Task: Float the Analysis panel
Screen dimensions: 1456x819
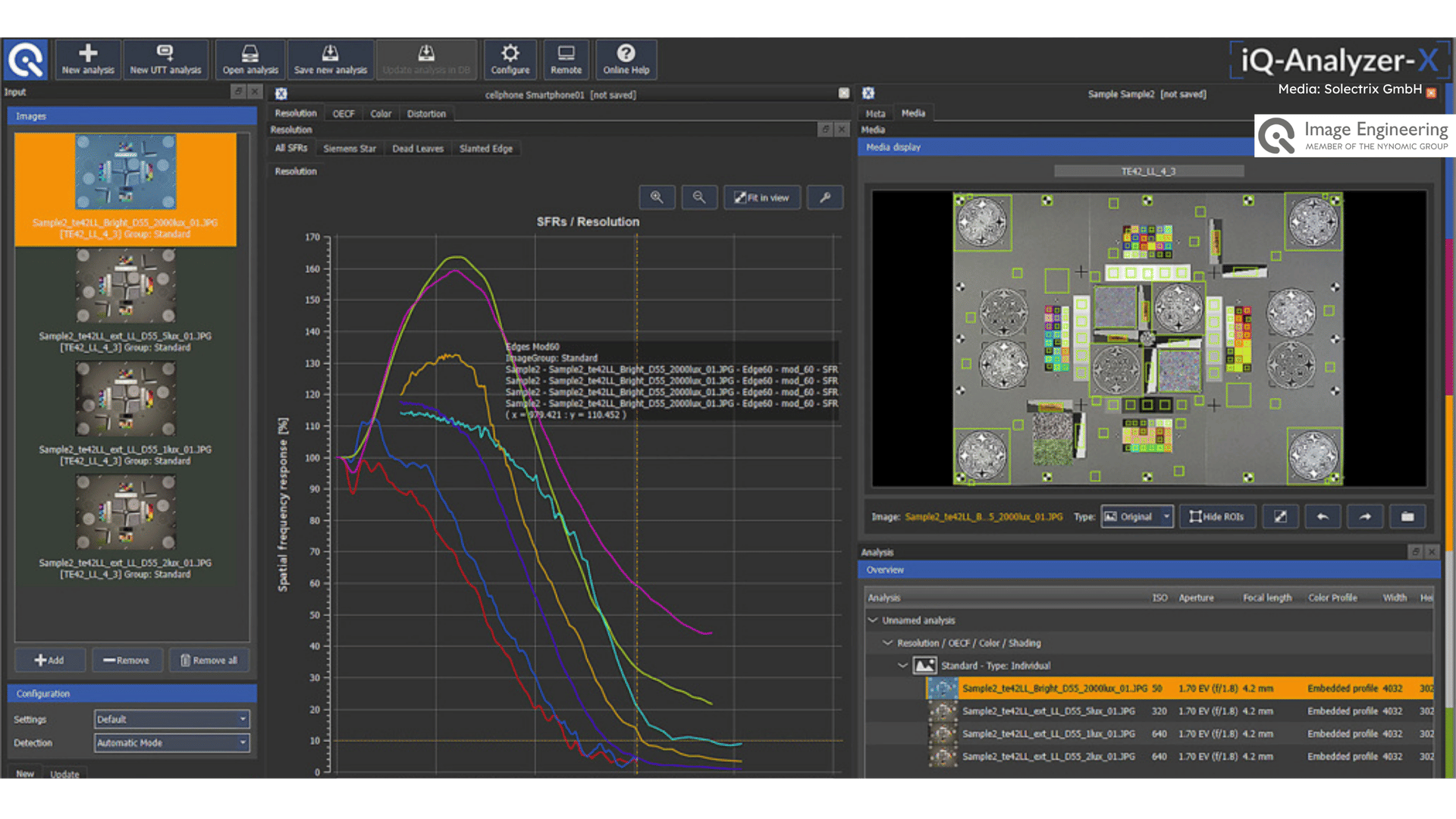Action: (1415, 552)
